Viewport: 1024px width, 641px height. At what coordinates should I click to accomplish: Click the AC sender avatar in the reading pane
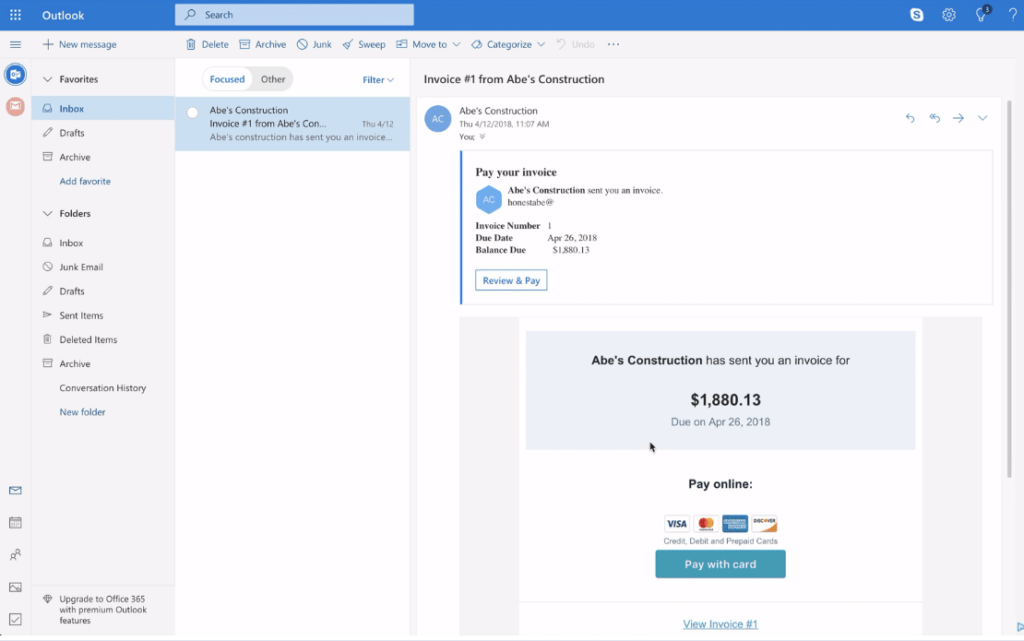coord(438,119)
